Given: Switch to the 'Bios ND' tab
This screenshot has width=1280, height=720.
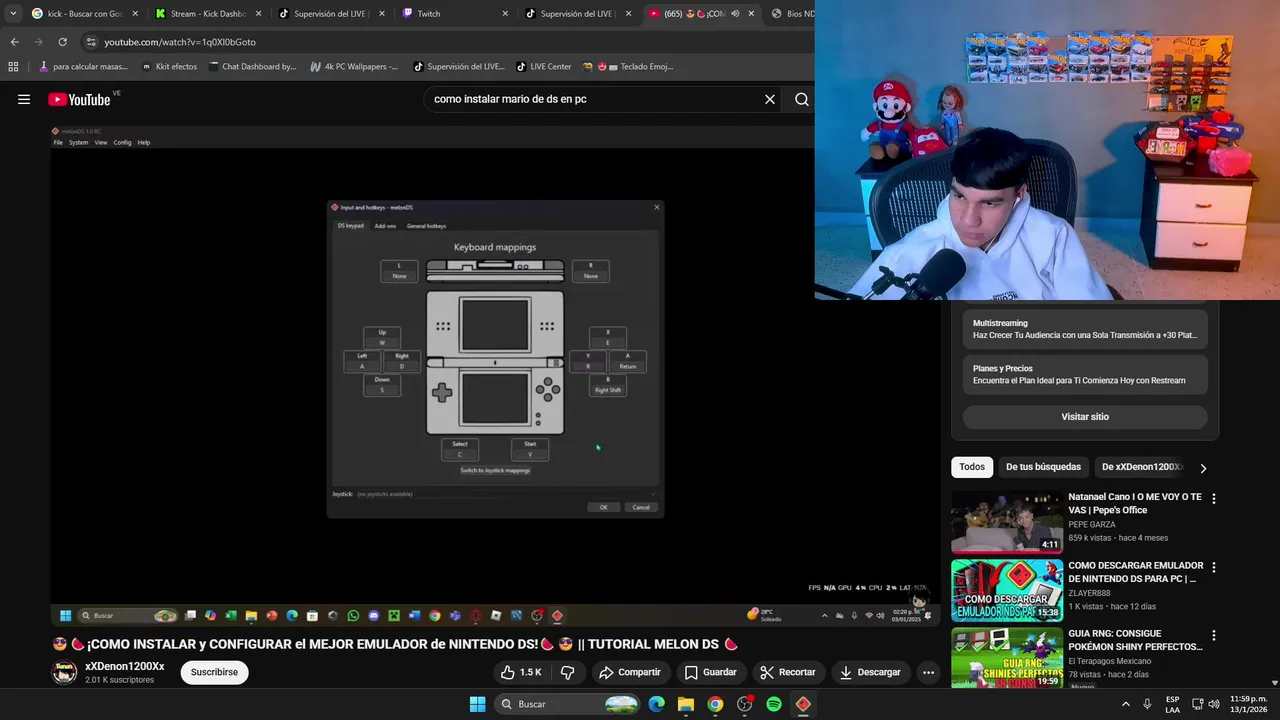Looking at the screenshot, I should pyautogui.click(x=792, y=14).
